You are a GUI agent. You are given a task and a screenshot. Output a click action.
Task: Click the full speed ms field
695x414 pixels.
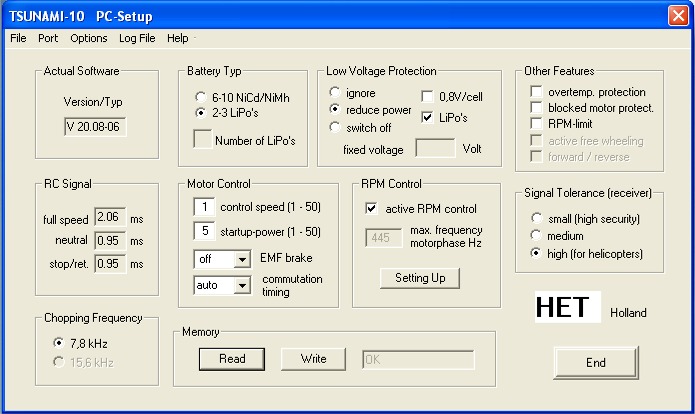(x=110, y=217)
